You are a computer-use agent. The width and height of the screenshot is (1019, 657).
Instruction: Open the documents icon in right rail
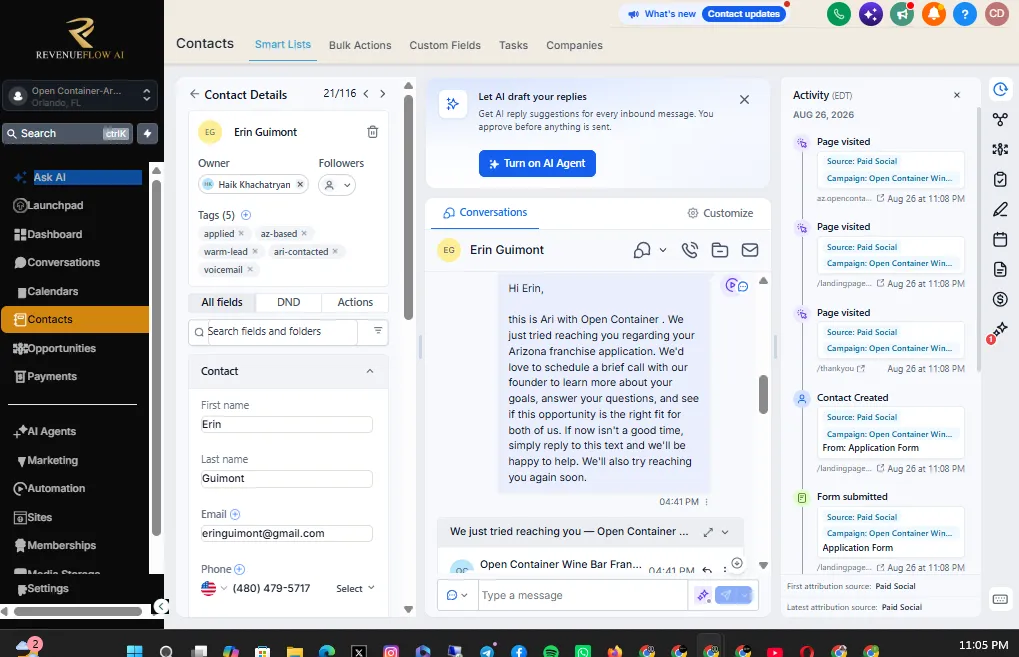[x=1000, y=269]
